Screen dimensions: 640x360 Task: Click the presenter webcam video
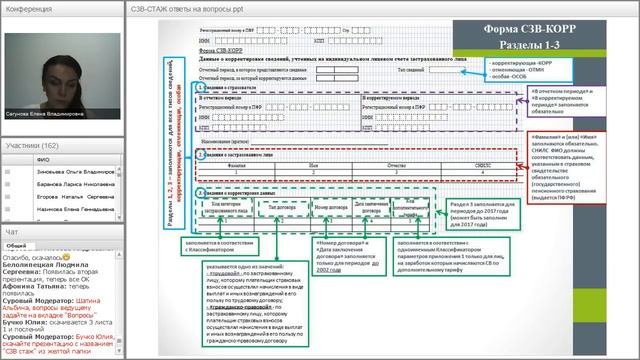(x=62, y=76)
